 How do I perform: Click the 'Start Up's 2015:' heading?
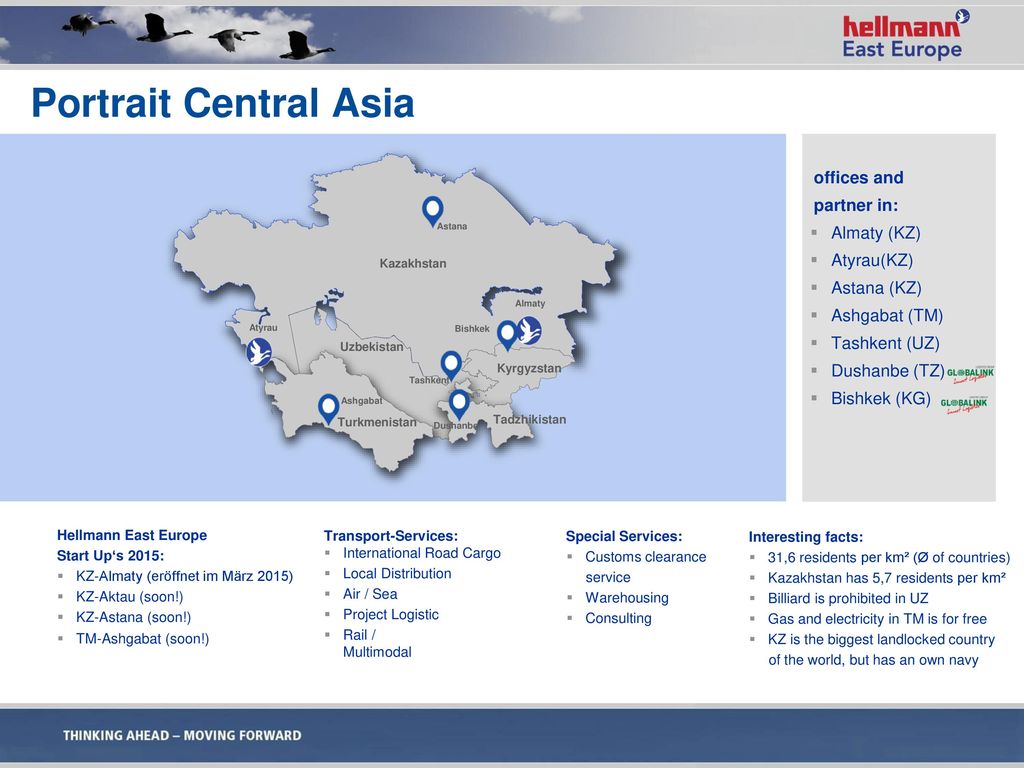coord(110,556)
